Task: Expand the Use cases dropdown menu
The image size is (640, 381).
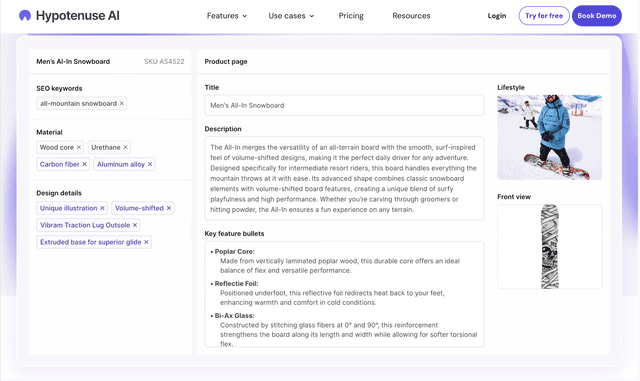Action: coord(291,16)
